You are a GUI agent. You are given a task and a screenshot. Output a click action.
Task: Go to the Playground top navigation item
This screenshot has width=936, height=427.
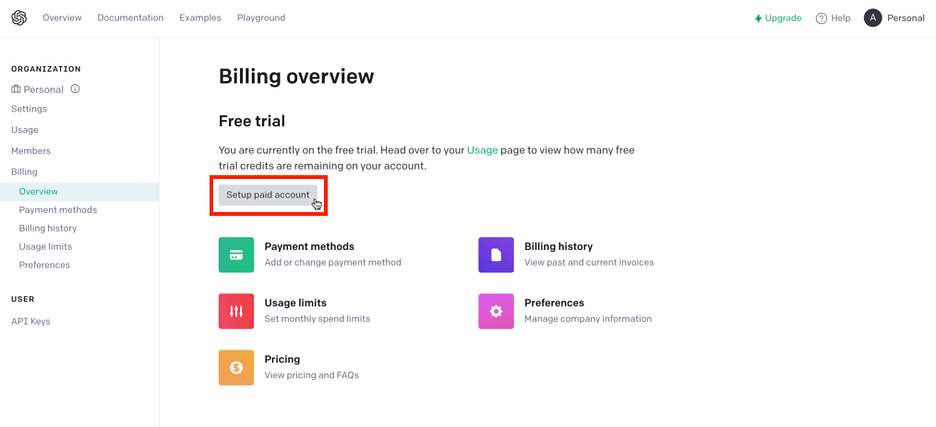[261, 18]
